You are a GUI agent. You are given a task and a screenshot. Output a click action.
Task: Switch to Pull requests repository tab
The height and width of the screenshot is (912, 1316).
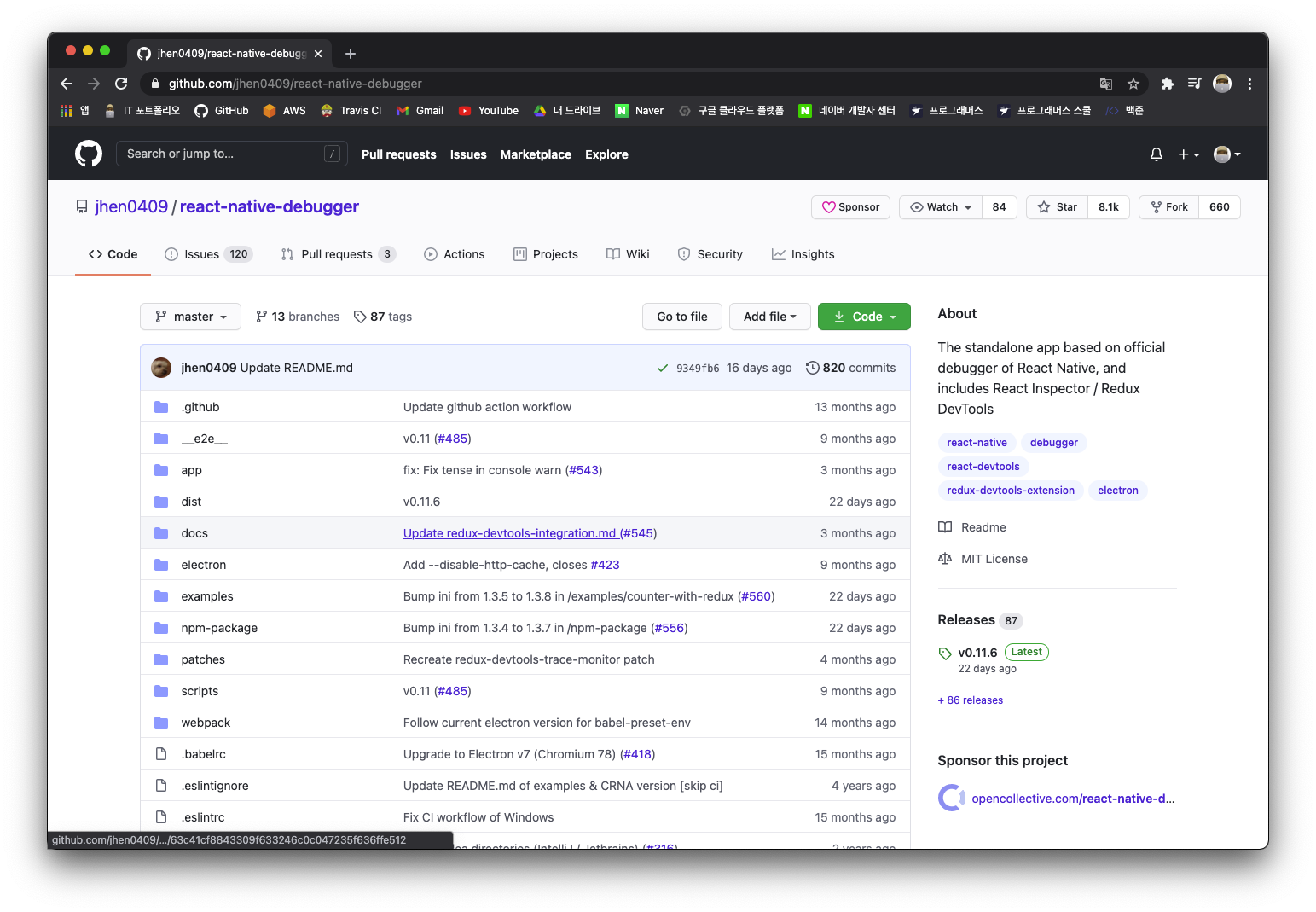(x=338, y=254)
